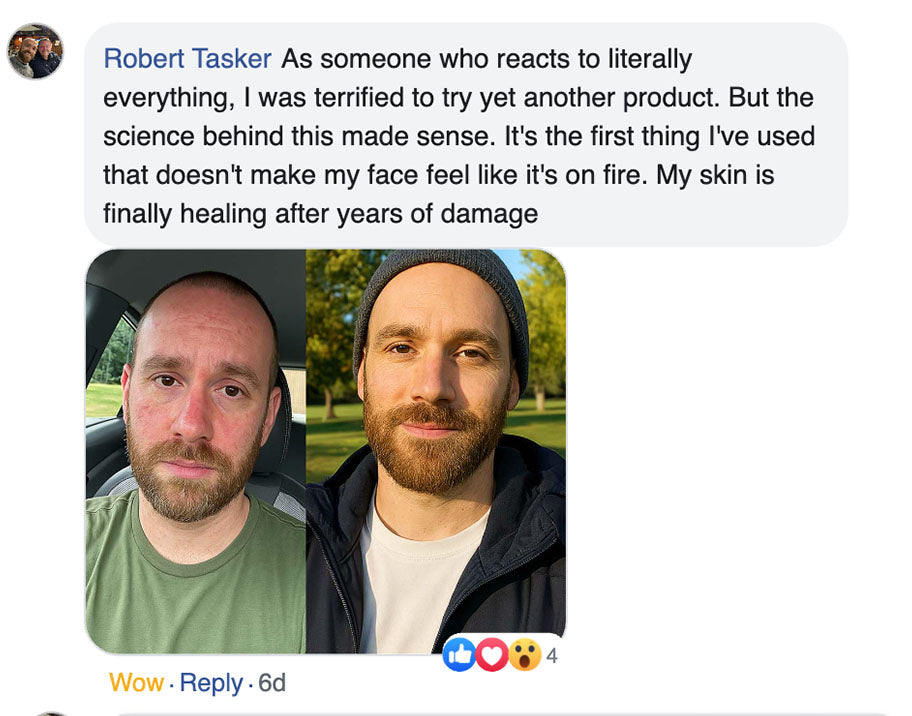Click the partial avatar of next commenter
This screenshot has height=716, width=912.
pos(52,713)
